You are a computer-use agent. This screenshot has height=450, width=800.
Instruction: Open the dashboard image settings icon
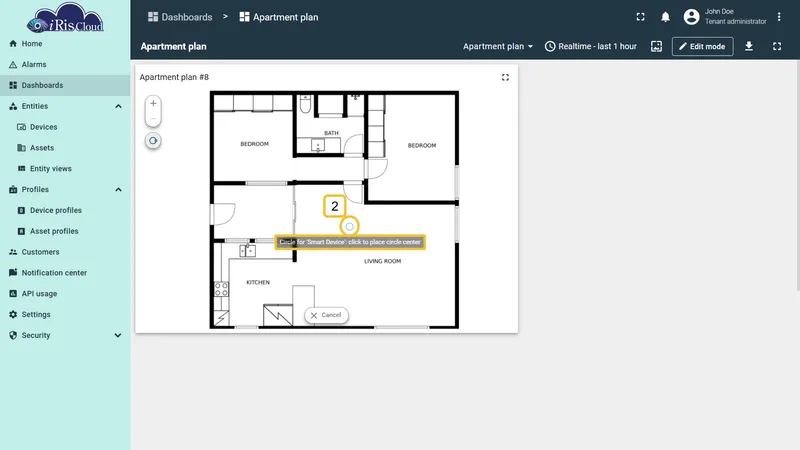657,46
